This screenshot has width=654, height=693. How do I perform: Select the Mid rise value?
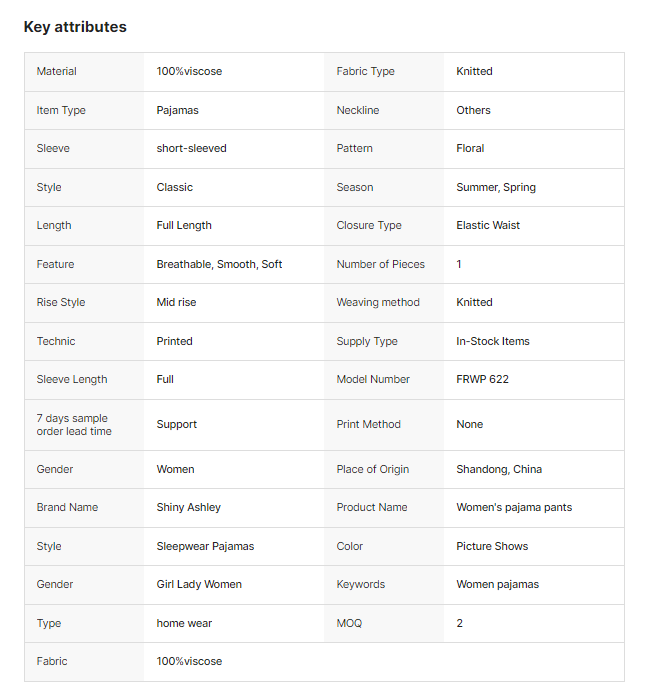(177, 302)
